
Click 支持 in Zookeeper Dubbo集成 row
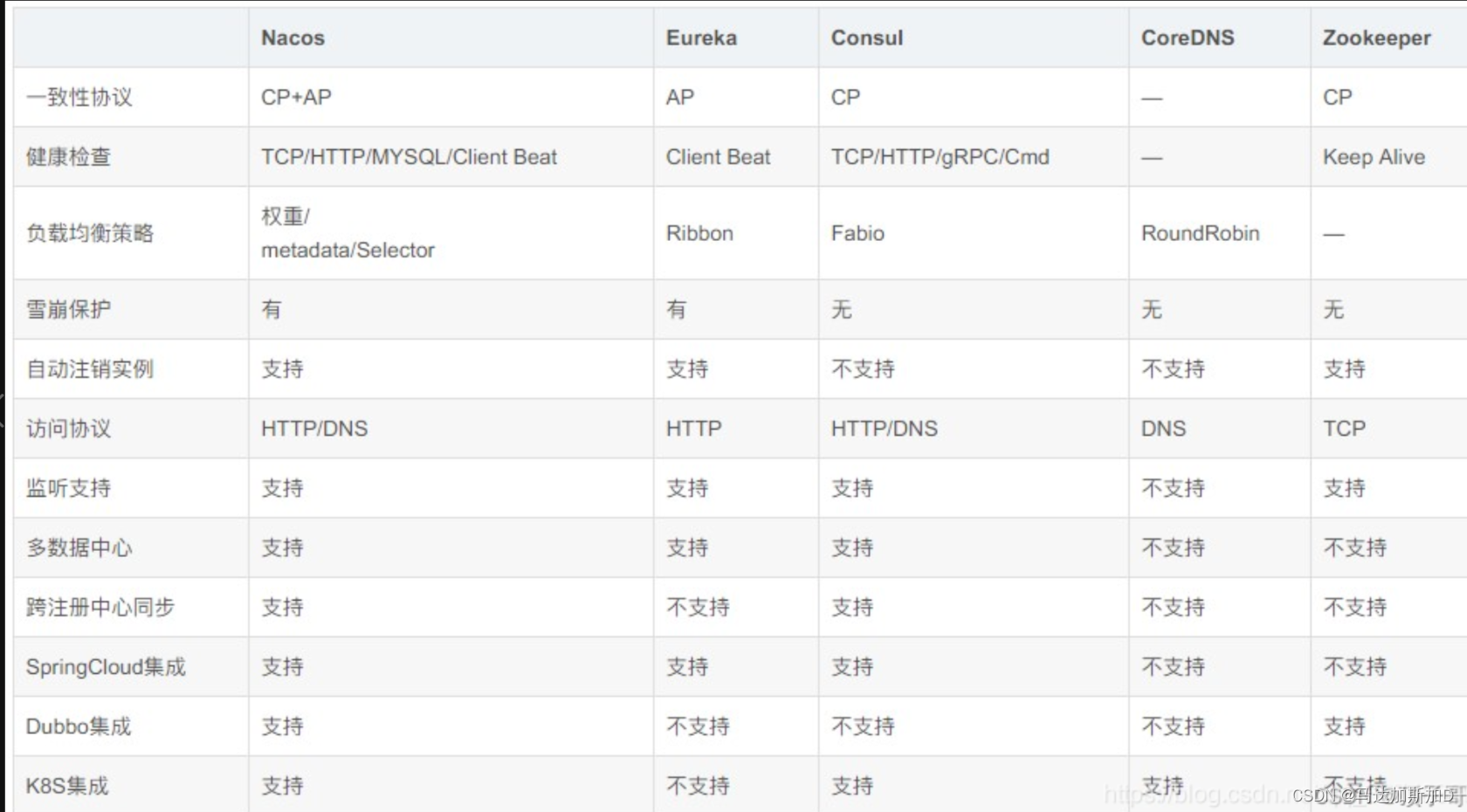click(1344, 726)
